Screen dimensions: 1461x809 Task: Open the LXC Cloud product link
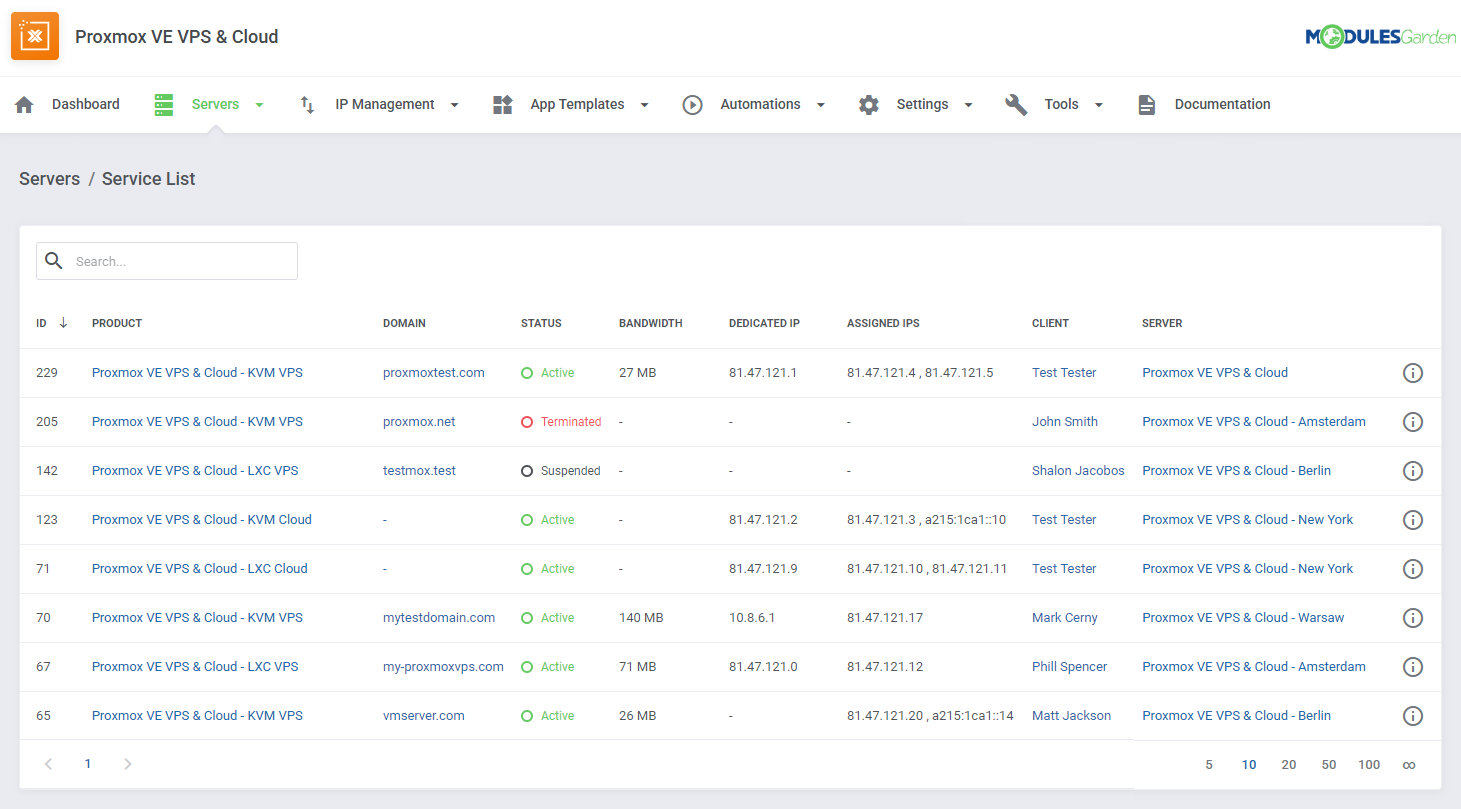tap(200, 569)
